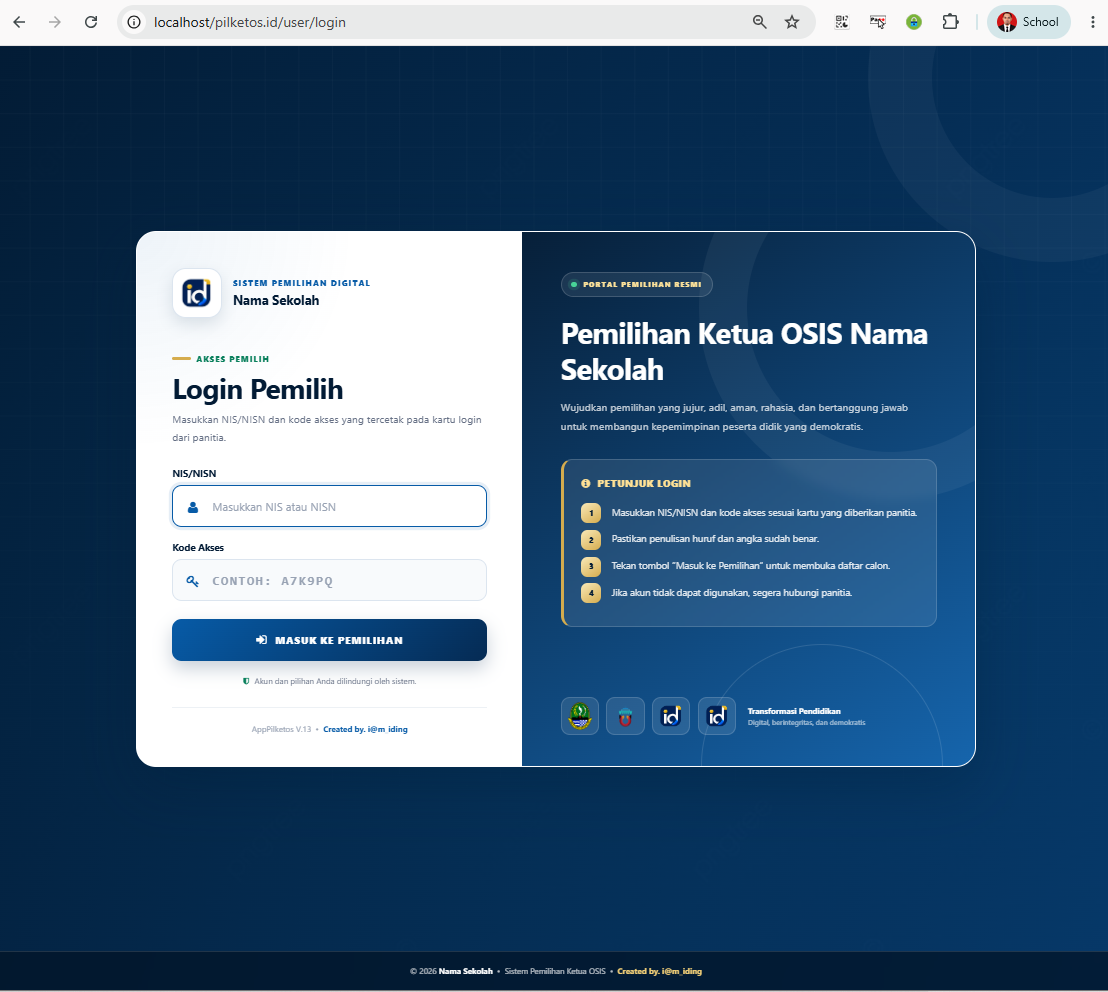
Task: Bookmark this page with the star icon
Action: 792,22
